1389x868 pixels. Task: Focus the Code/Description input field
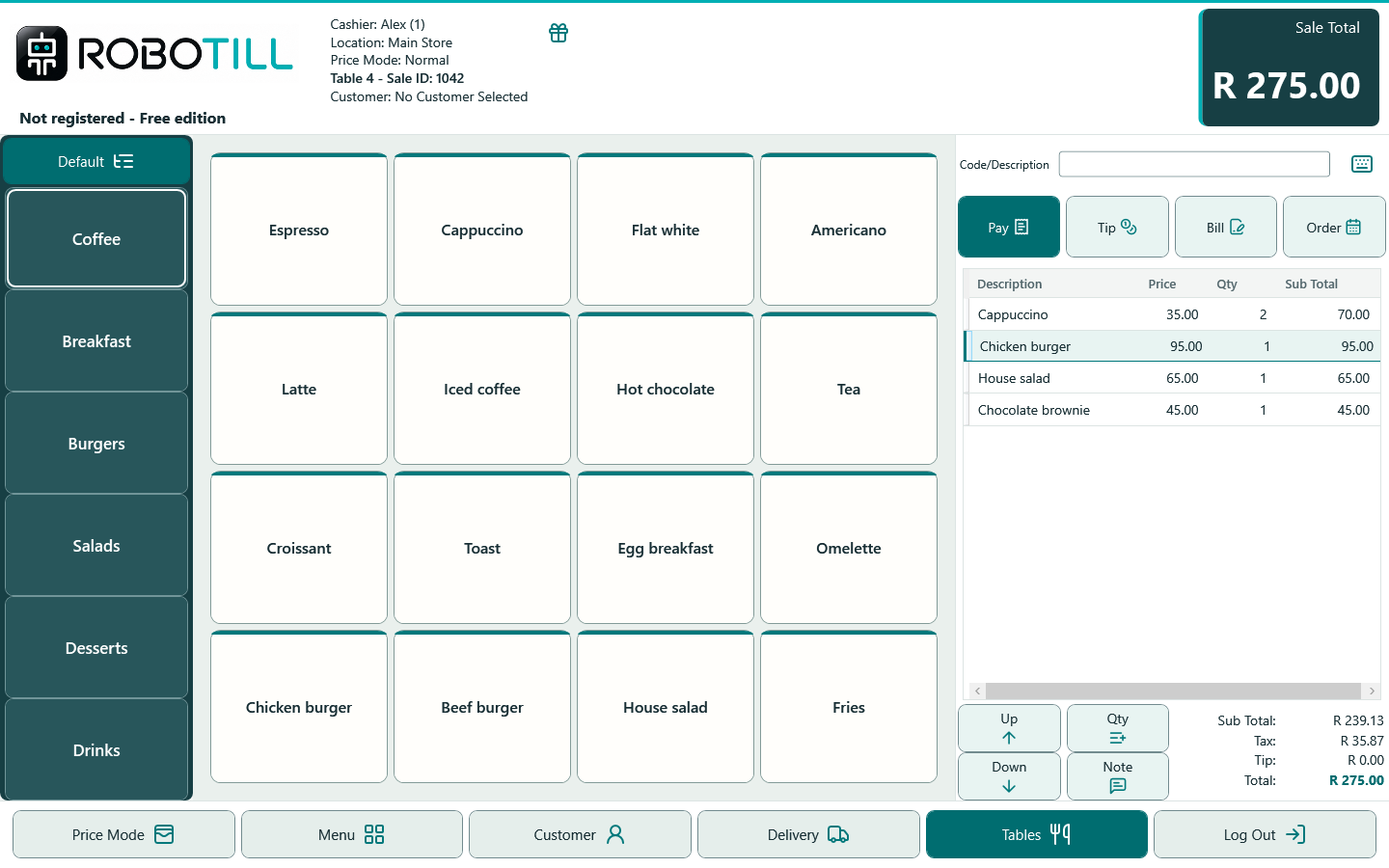(x=1194, y=164)
